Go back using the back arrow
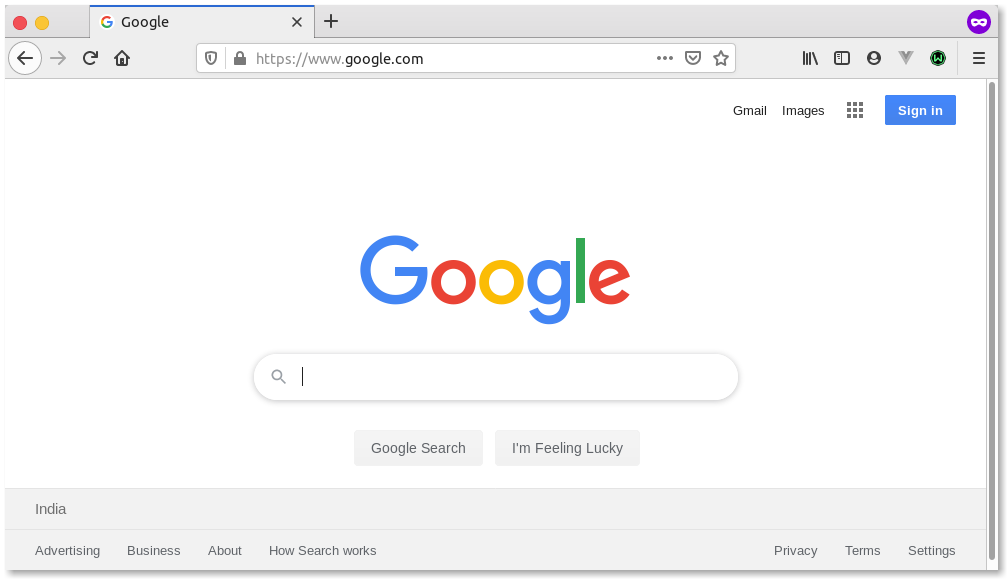The width and height of the screenshot is (1007, 579). click(x=25, y=58)
